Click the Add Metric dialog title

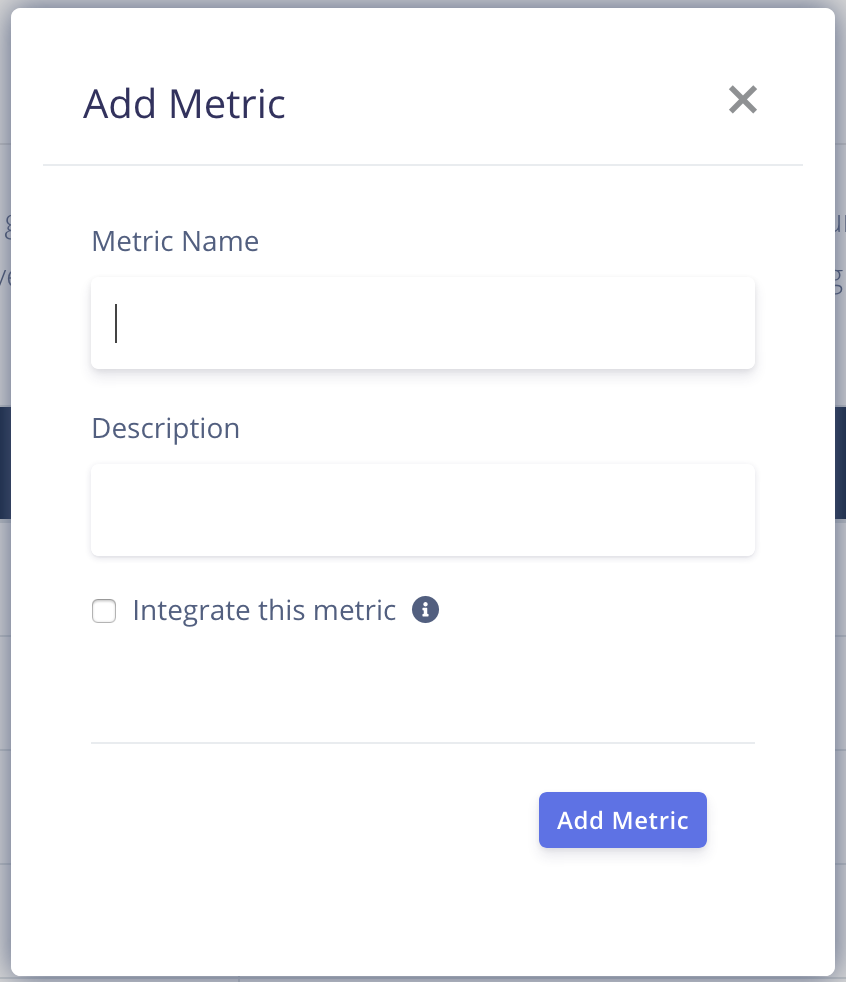tap(185, 103)
